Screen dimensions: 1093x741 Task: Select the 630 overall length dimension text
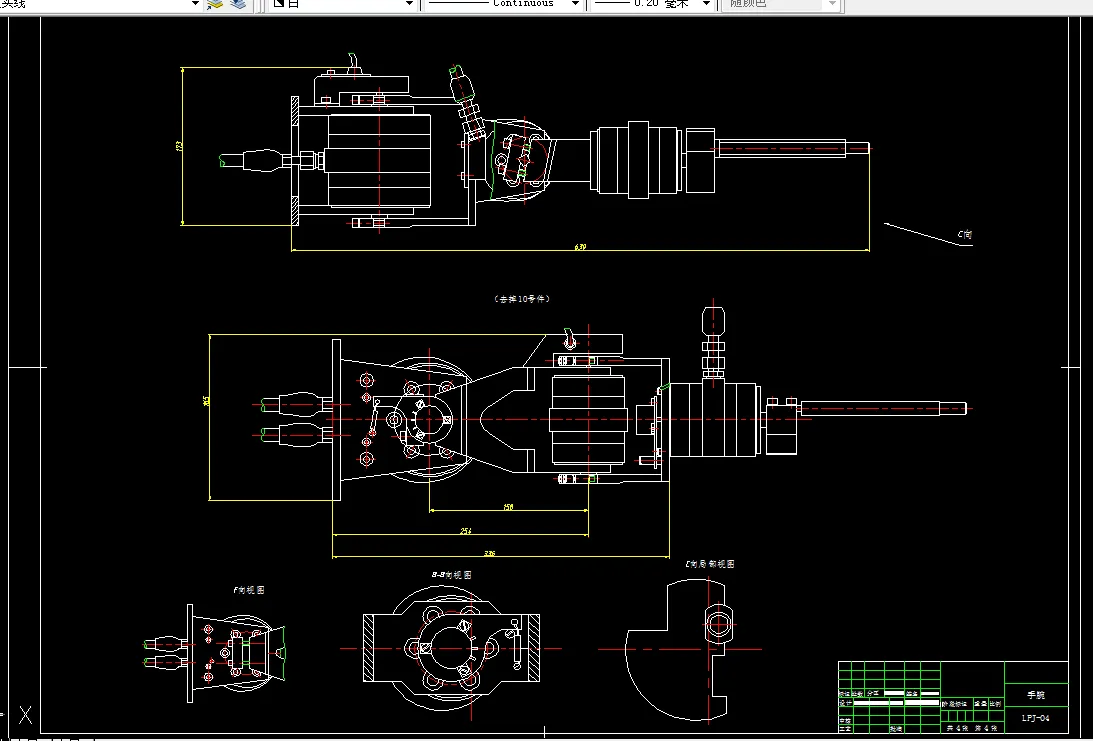[580, 247]
